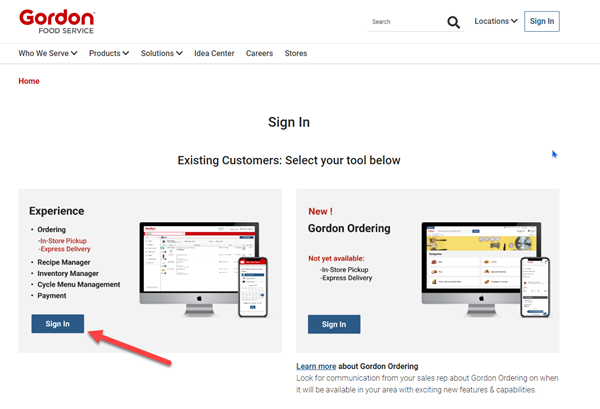
Task: Click the Payment list item
Action: point(52,295)
